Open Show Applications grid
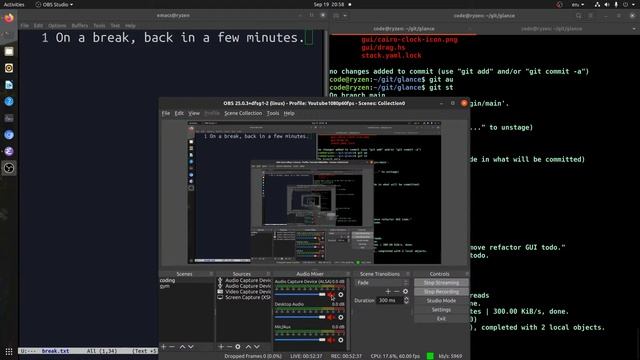The image size is (640, 360). [9, 351]
